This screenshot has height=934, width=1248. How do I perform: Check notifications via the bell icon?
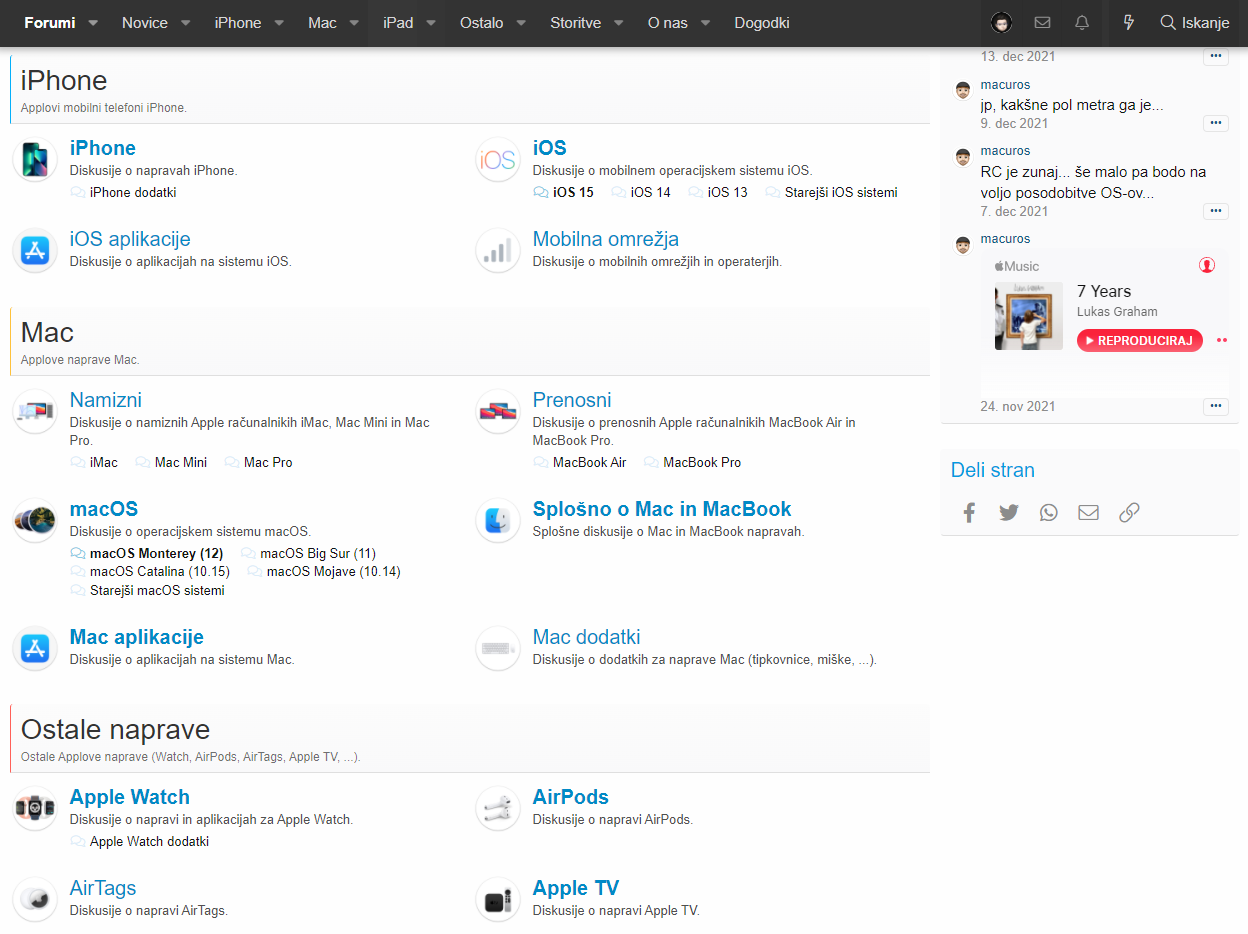pyautogui.click(x=1082, y=23)
